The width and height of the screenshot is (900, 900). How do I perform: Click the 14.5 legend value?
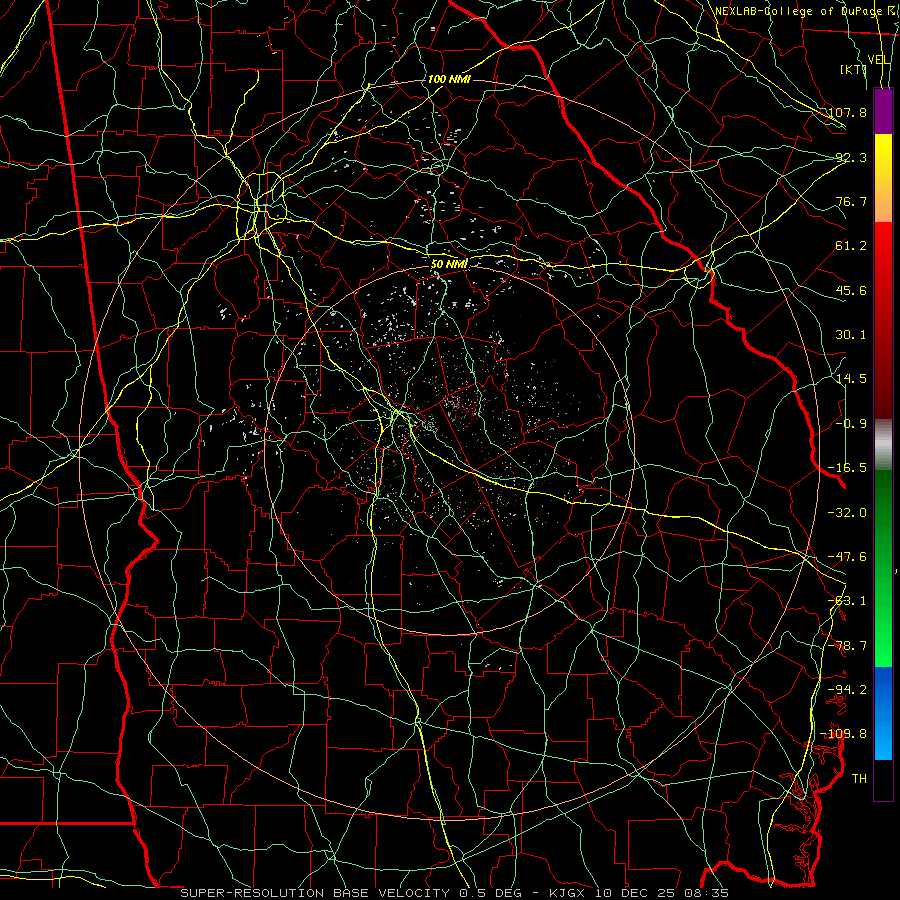(851, 379)
